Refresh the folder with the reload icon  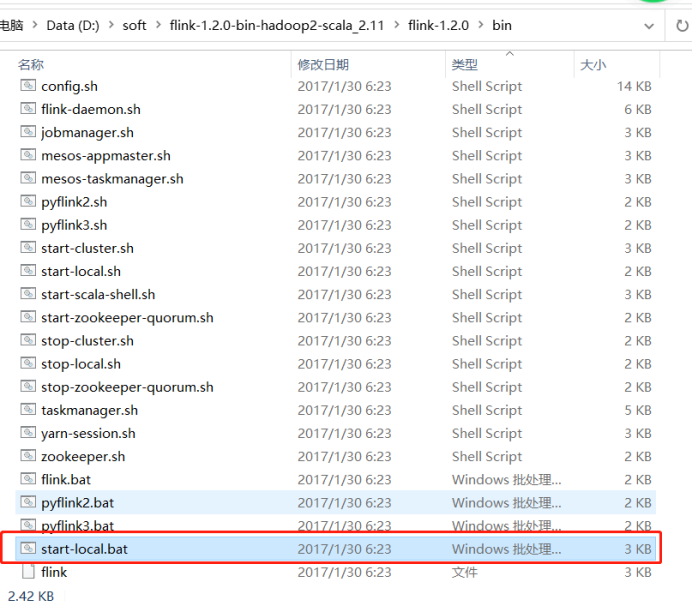(x=682, y=26)
